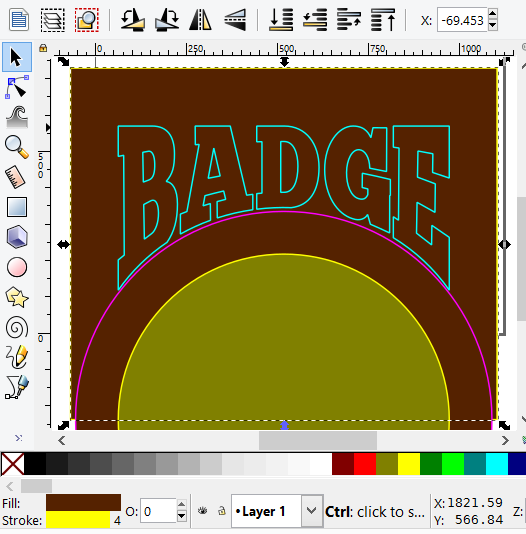Select the Zoom magnifier tool
The width and height of the screenshot is (526, 534).
pyautogui.click(x=17, y=147)
